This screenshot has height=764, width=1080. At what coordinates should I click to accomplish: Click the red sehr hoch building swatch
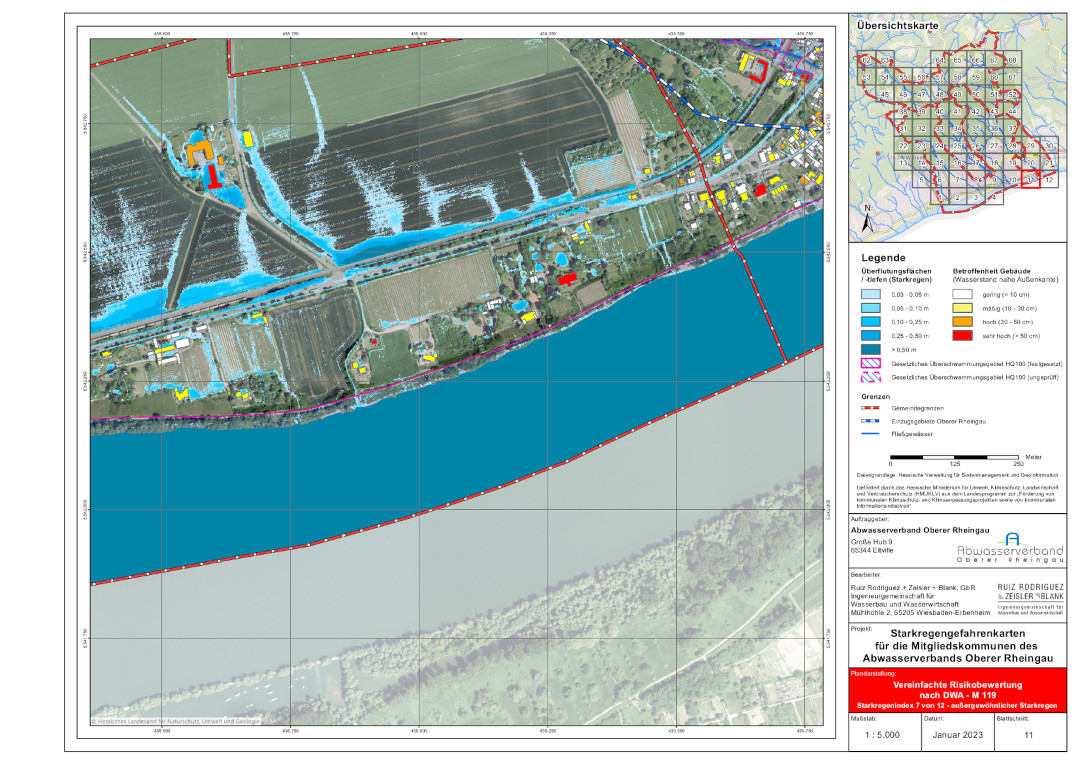[x=965, y=337]
